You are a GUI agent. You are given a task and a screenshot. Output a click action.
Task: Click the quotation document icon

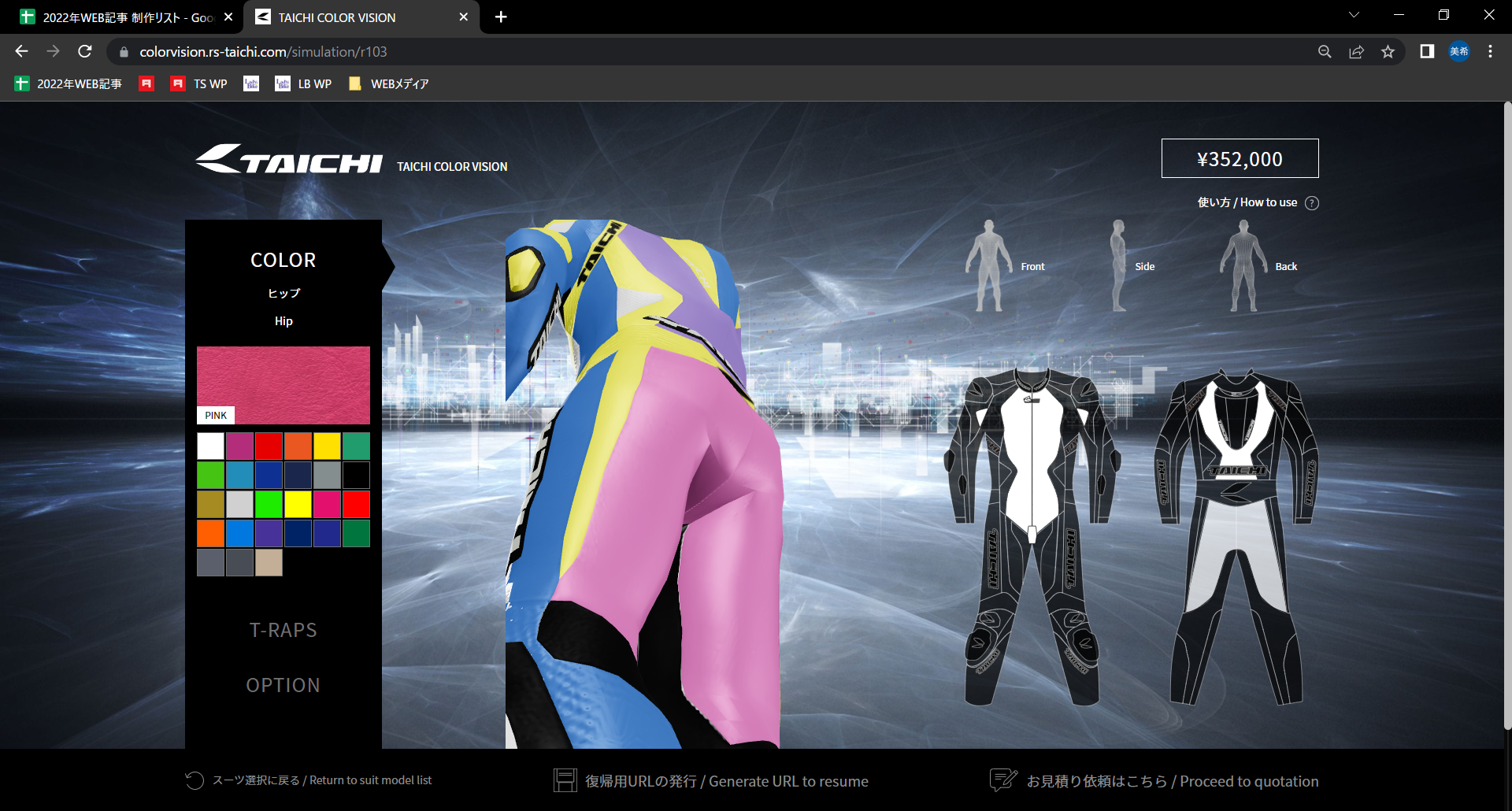(x=1003, y=780)
